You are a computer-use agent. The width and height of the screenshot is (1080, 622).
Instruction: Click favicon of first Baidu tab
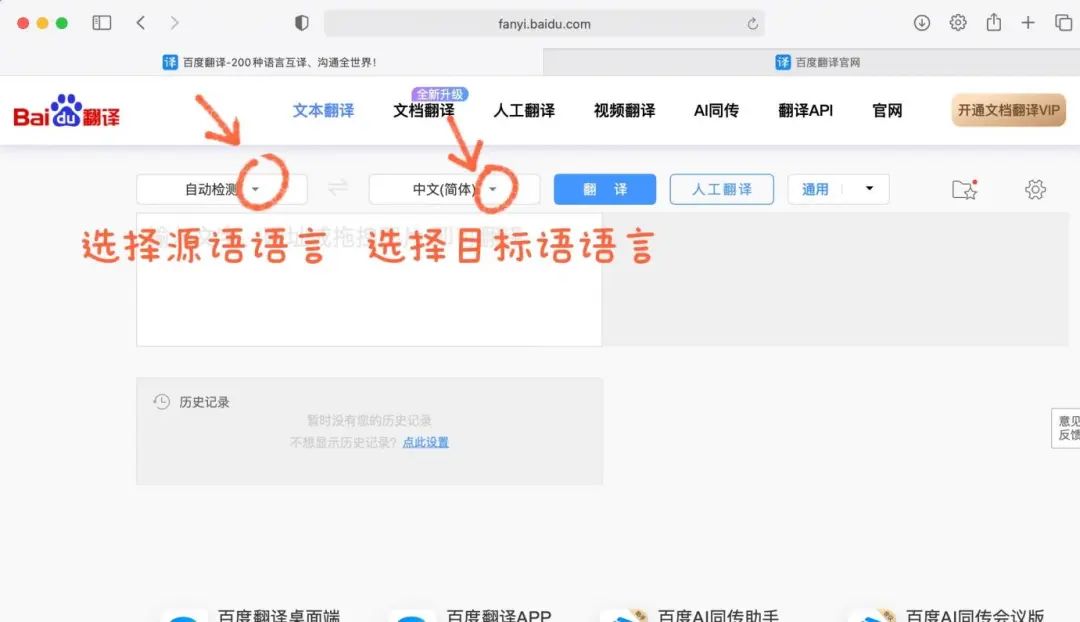click(170, 62)
